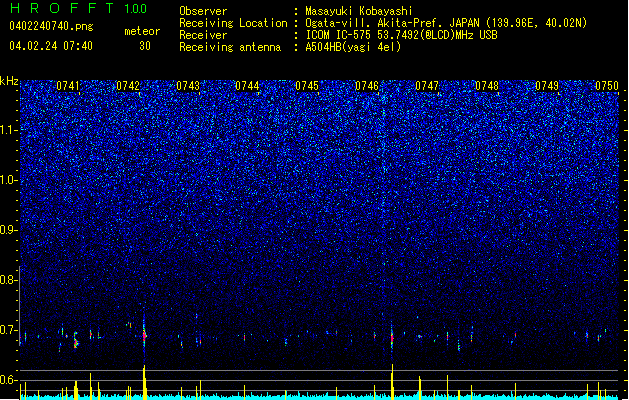Click the strong meteor echo just after 0746
The height and width of the screenshot is (400, 629).
392,338
